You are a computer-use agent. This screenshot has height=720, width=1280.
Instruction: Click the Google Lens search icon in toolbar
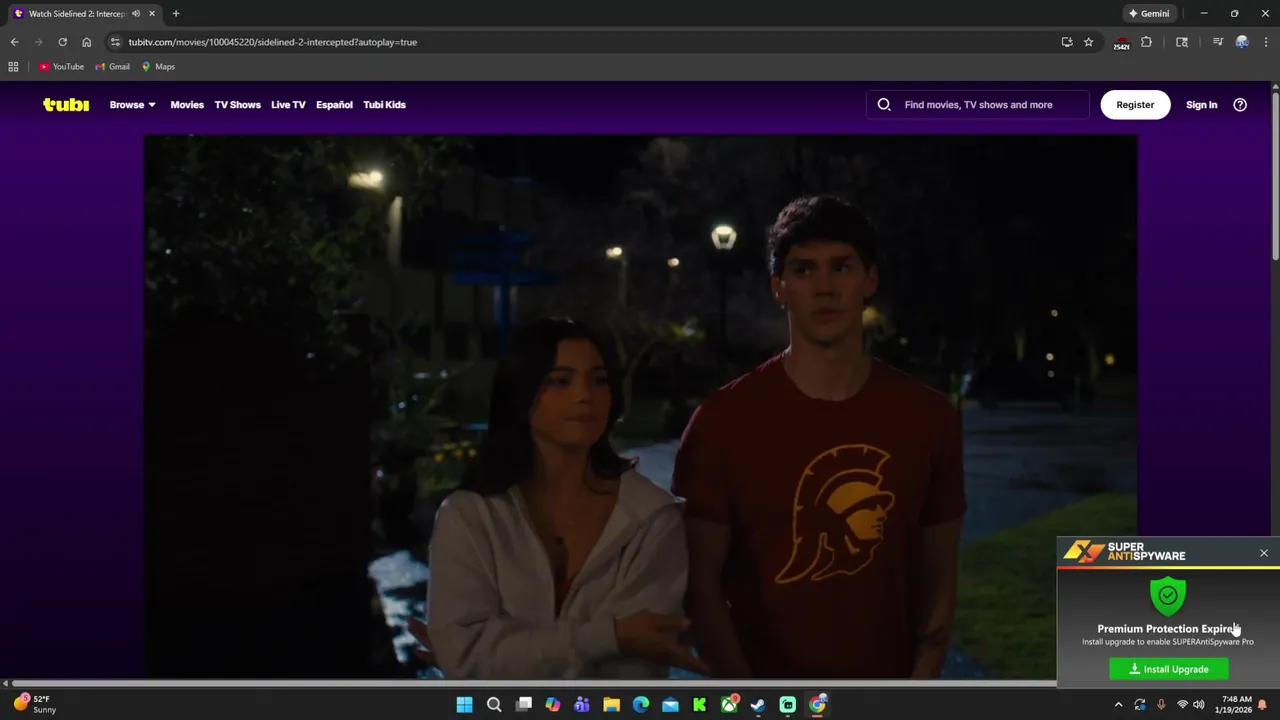click(x=1182, y=42)
